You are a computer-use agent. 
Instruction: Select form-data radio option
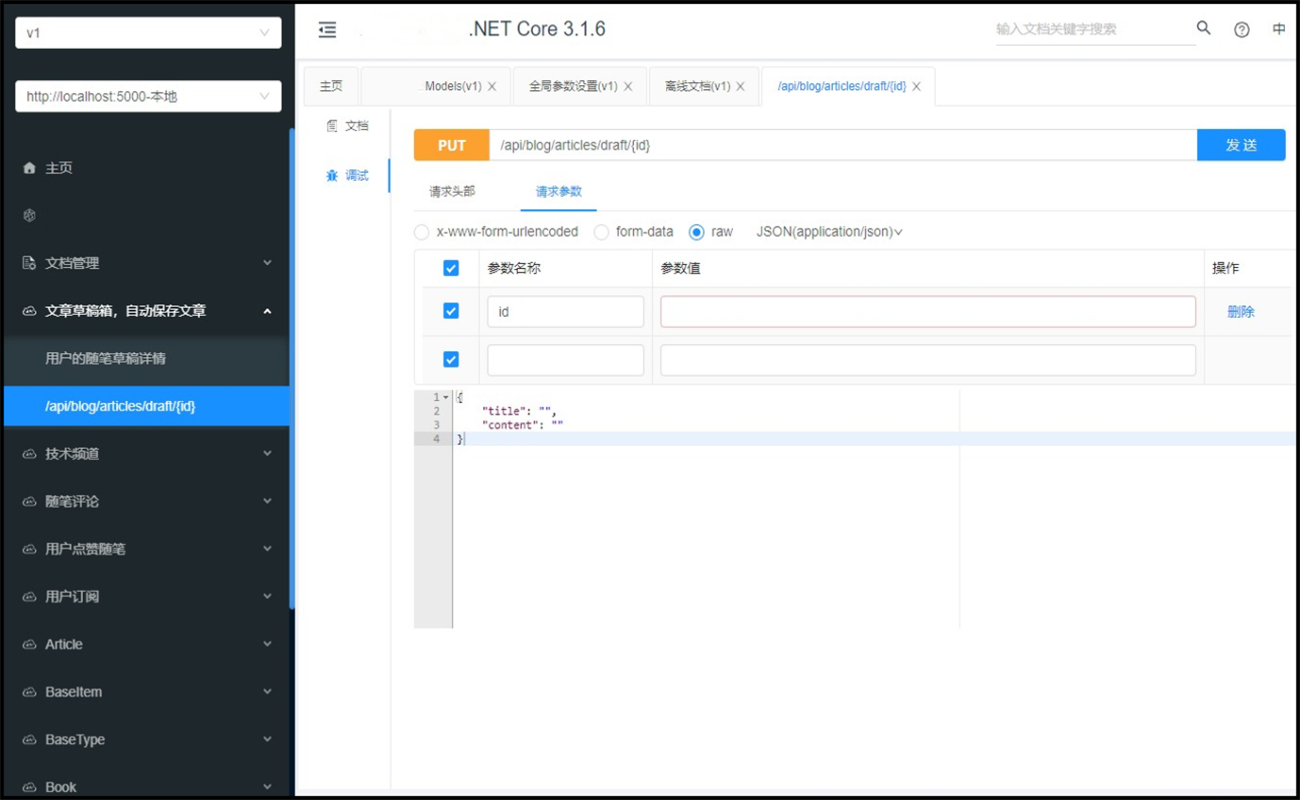tap(601, 232)
